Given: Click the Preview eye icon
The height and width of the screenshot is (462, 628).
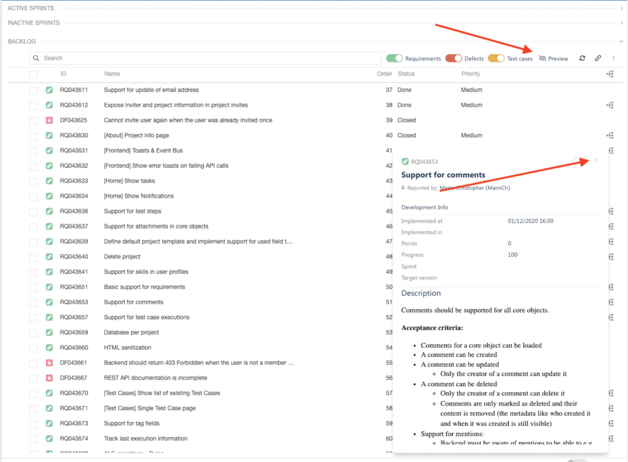Looking at the screenshot, I should [x=542, y=59].
